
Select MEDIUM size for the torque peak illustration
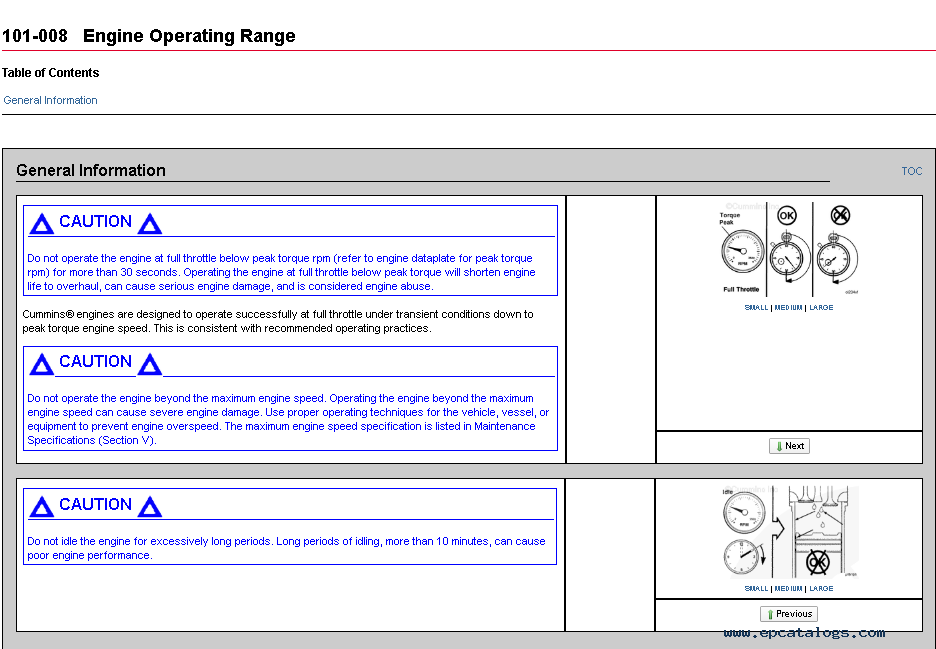tap(788, 307)
